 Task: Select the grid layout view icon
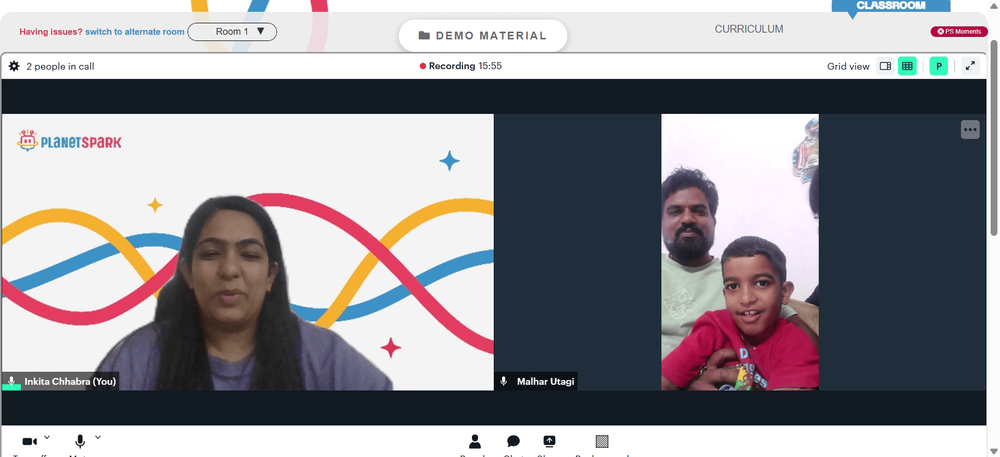pyautogui.click(x=907, y=66)
